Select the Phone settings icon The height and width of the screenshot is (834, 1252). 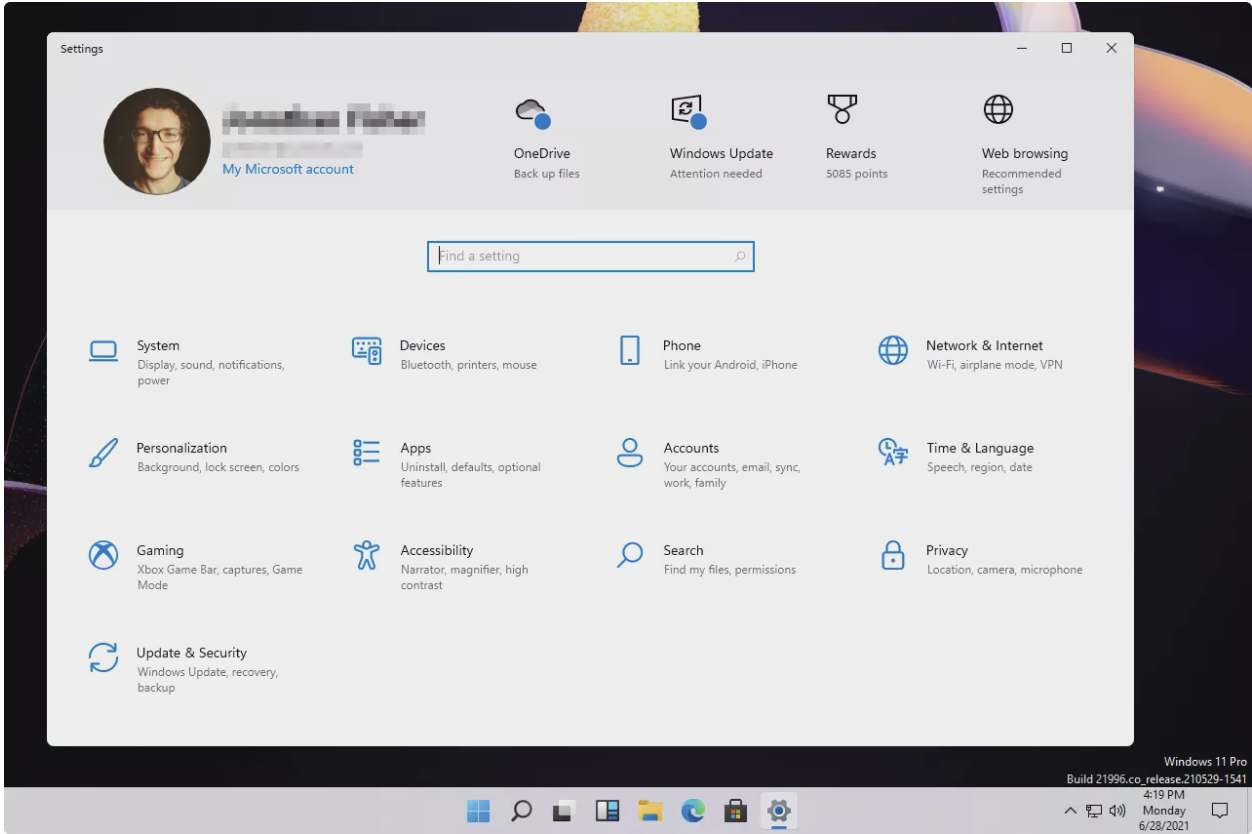pos(630,350)
